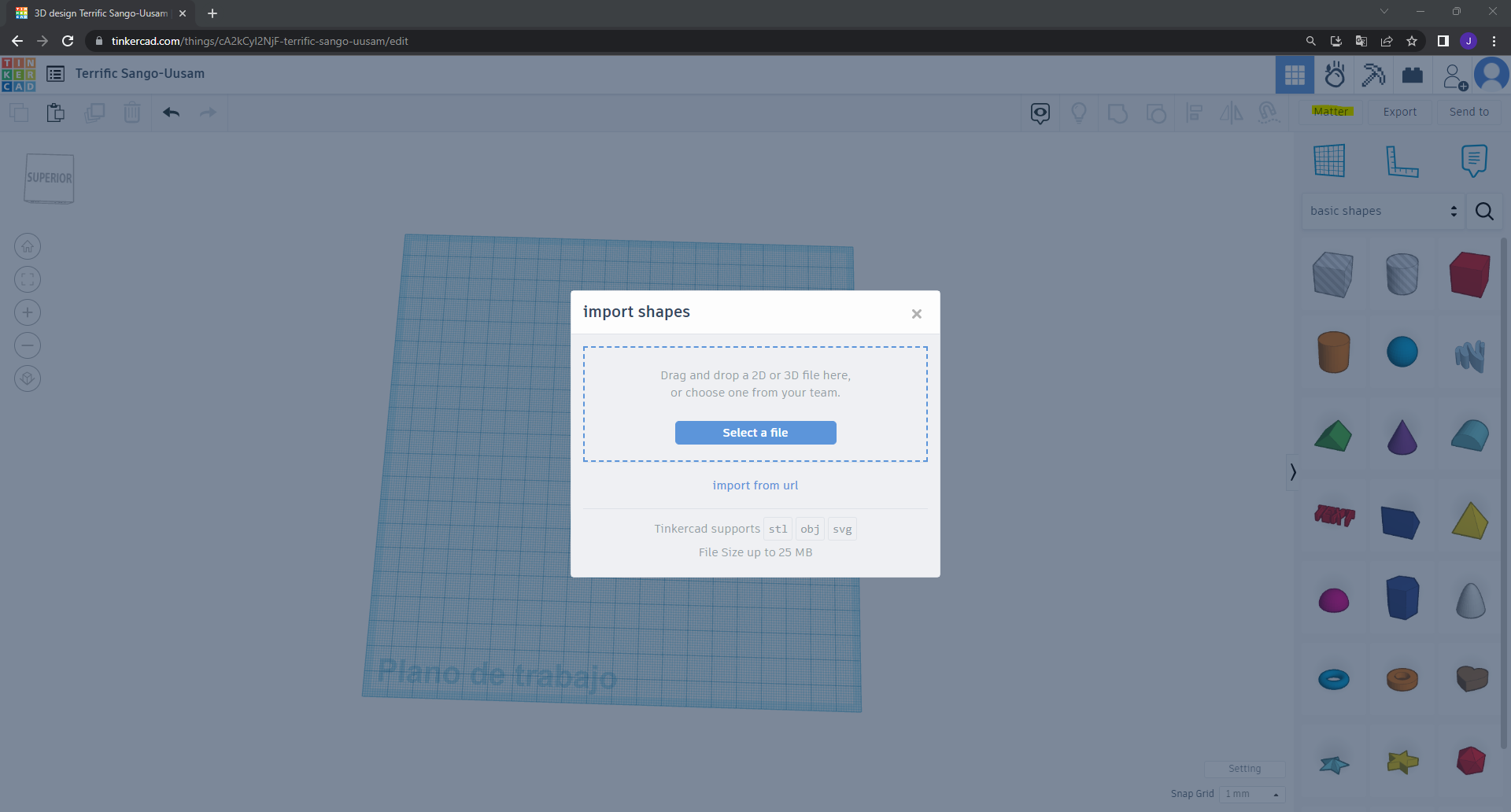The width and height of the screenshot is (1511, 812).
Task: Click the Send to button
Action: 1469,112
